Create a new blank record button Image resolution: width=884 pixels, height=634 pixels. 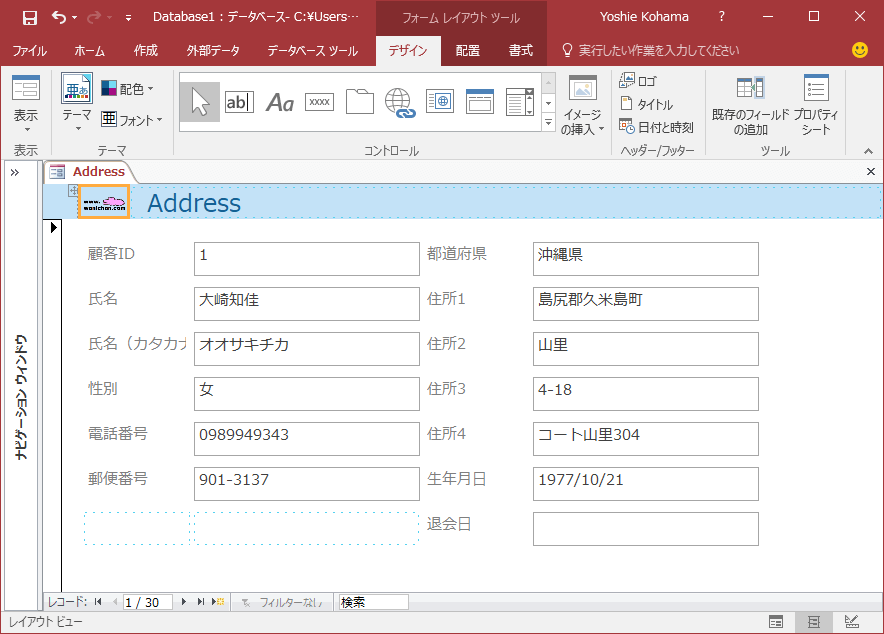[218, 602]
